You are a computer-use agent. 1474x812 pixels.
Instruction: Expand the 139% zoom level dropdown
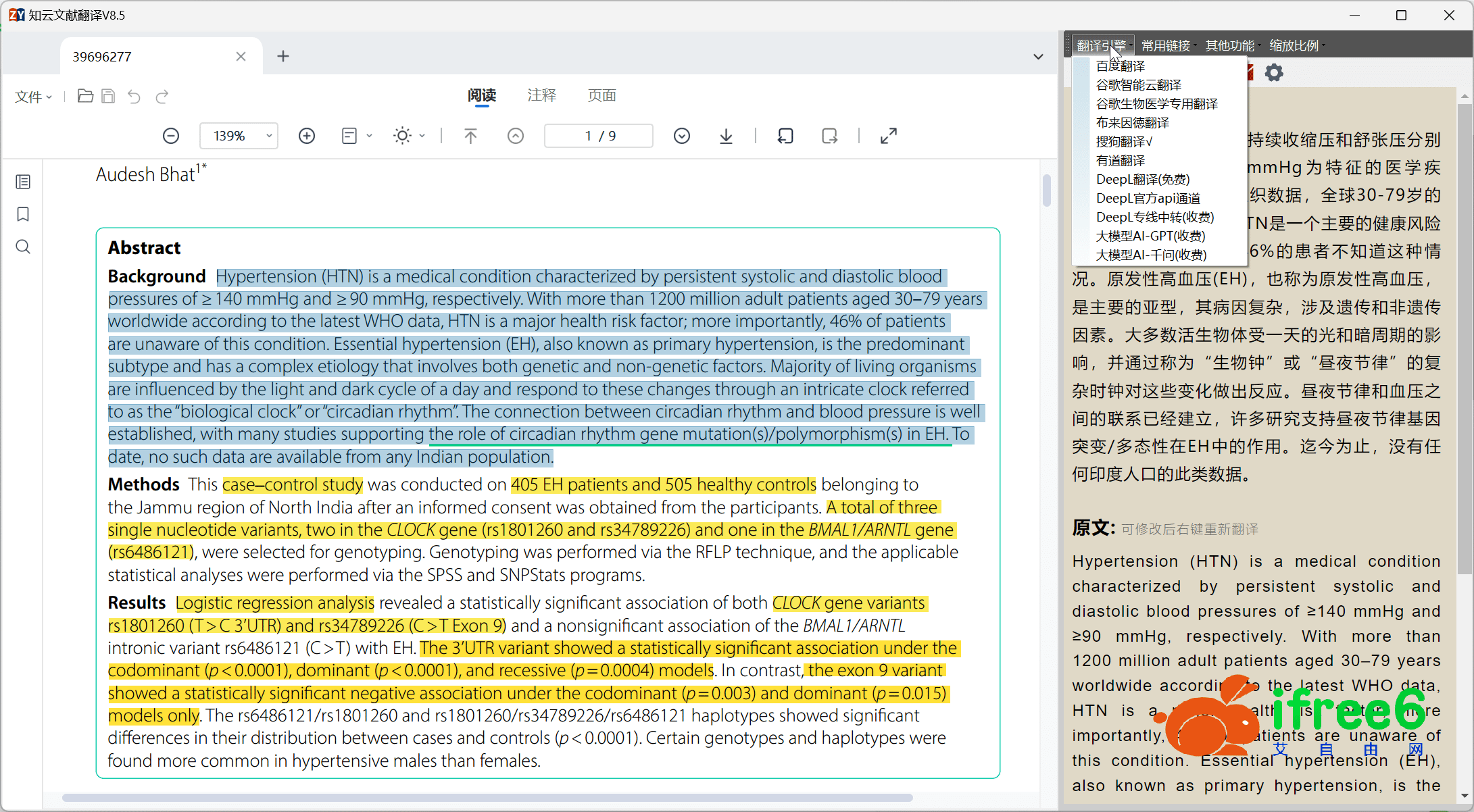(269, 136)
